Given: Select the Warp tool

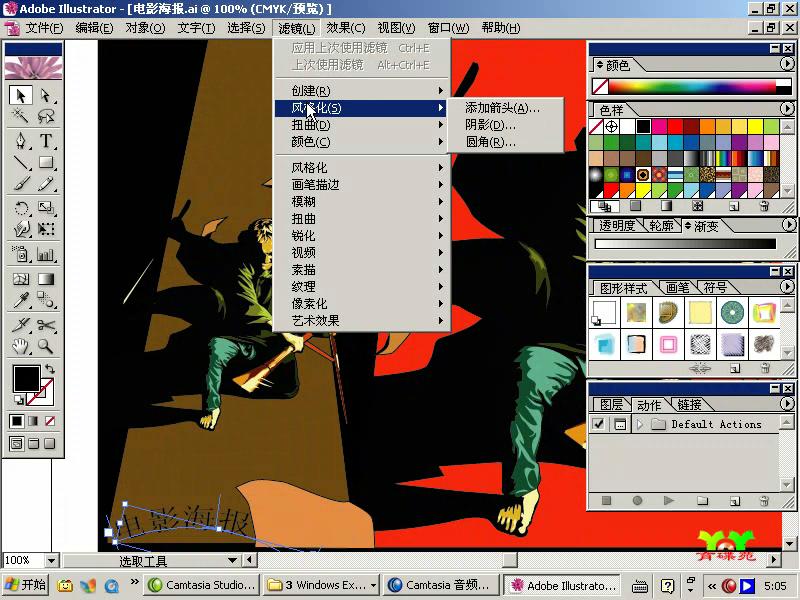Looking at the screenshot, I should point(21,229).
